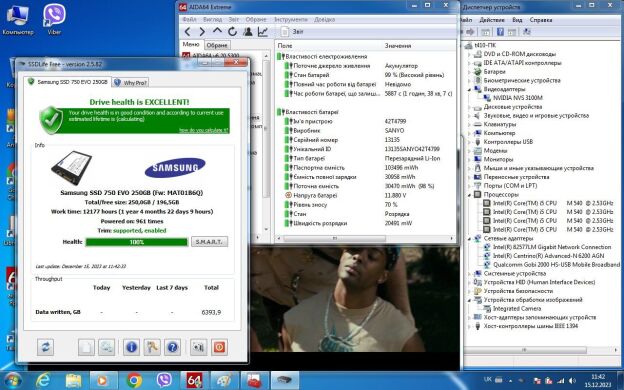Select NVIDIA NVS 3100M device
Viewport: 624px width, 390px height.
click(x=518, y=98)
